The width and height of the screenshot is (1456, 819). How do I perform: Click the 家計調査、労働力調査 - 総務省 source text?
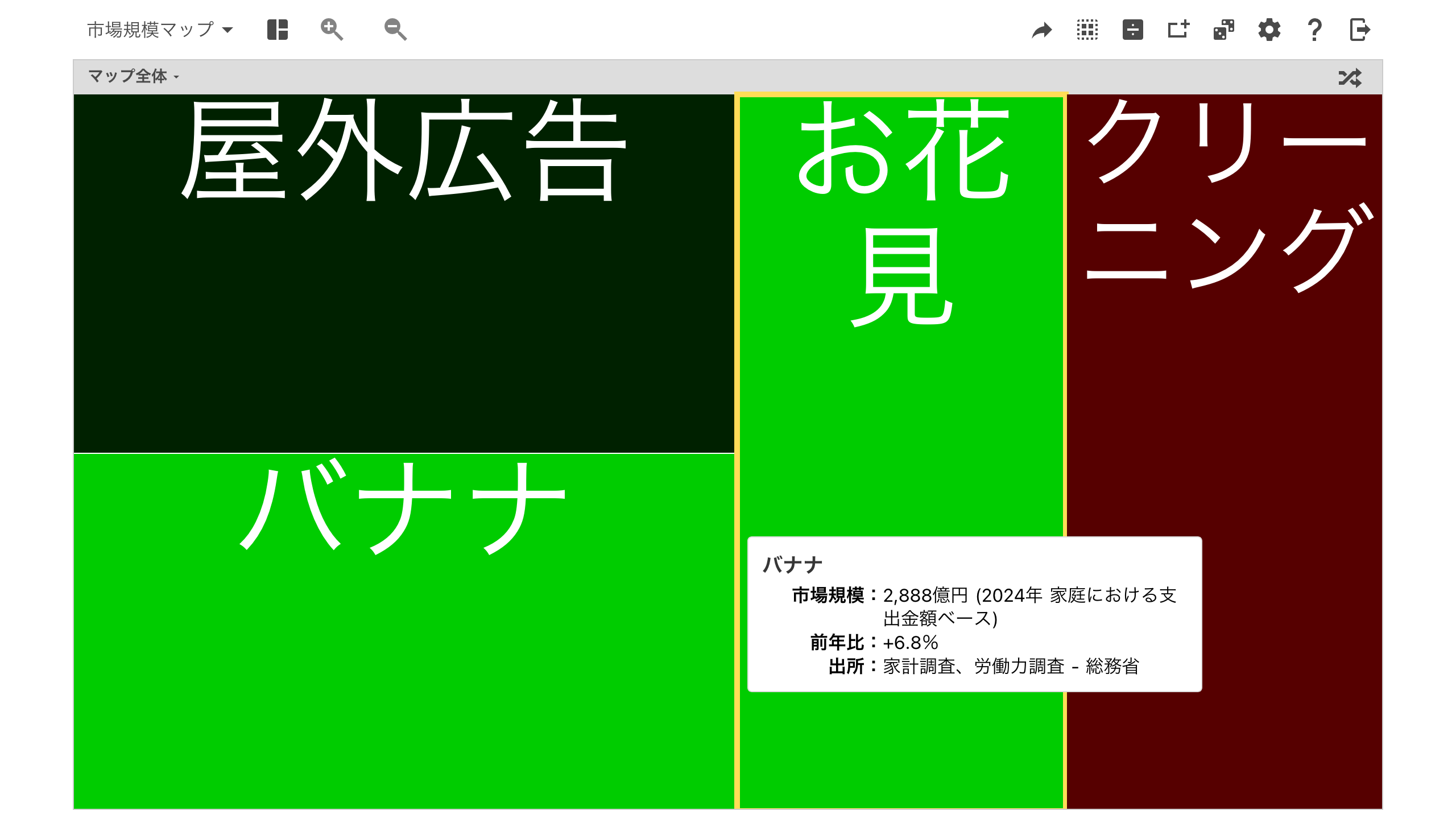[1011, 666]
